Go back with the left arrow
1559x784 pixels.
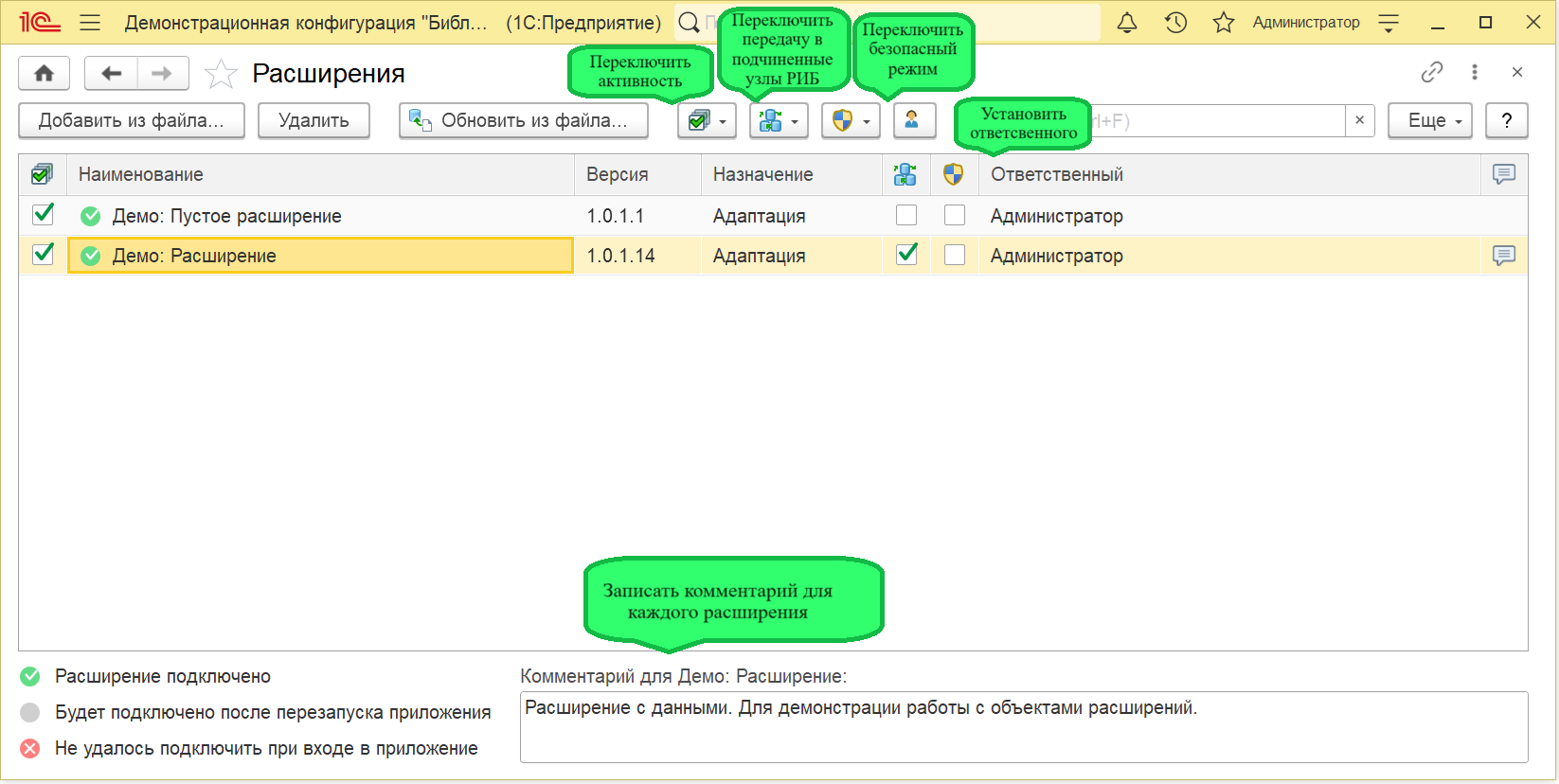click(112, 73)
